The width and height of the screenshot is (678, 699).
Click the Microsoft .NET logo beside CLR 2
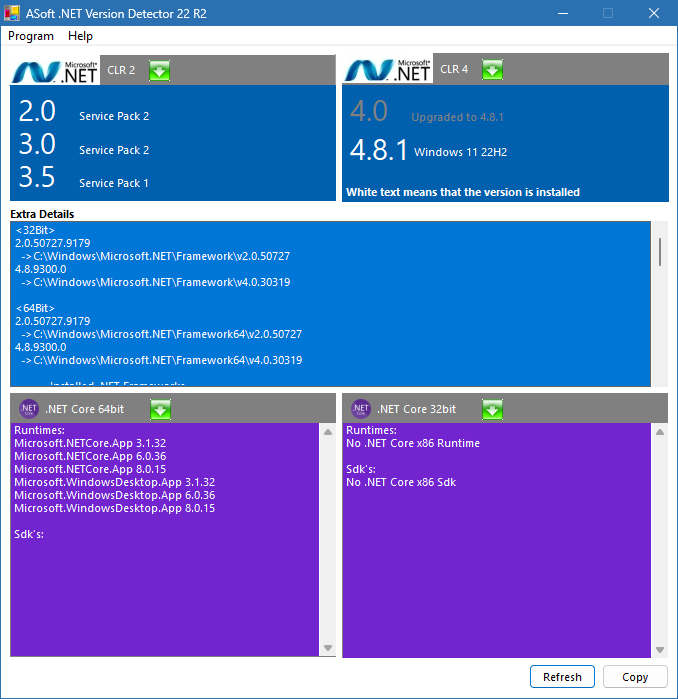[x=55, y=72]
